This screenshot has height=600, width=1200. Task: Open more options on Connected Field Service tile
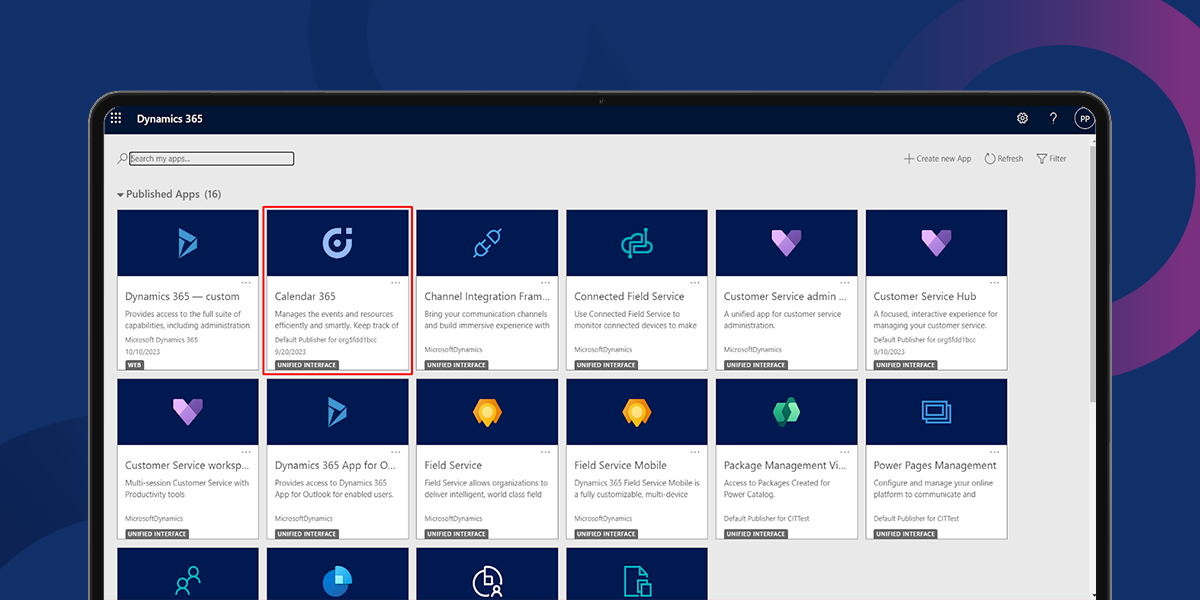pos(695,283)
